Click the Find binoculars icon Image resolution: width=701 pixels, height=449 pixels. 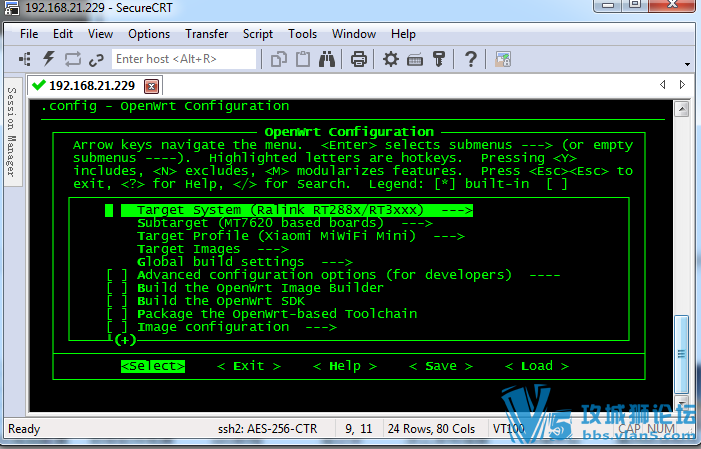[x=327, y=59]
